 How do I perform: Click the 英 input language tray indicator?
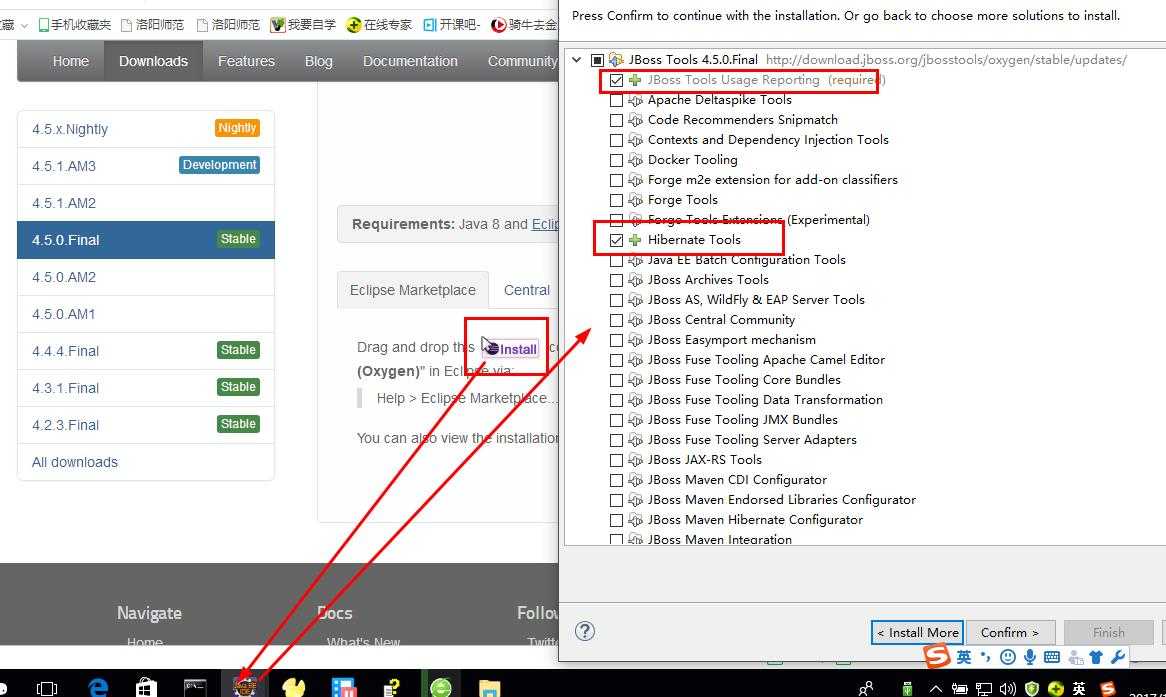(x=1079, y=689)
